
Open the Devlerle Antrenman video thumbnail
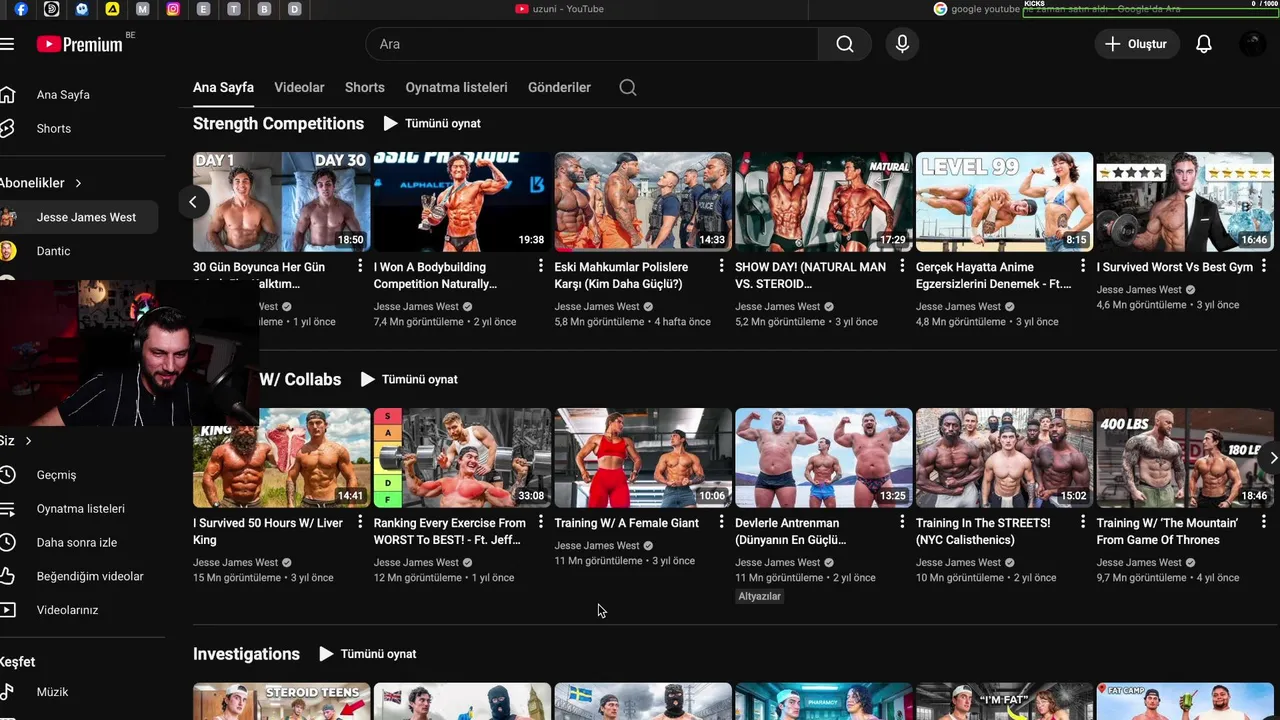[823, 458]
